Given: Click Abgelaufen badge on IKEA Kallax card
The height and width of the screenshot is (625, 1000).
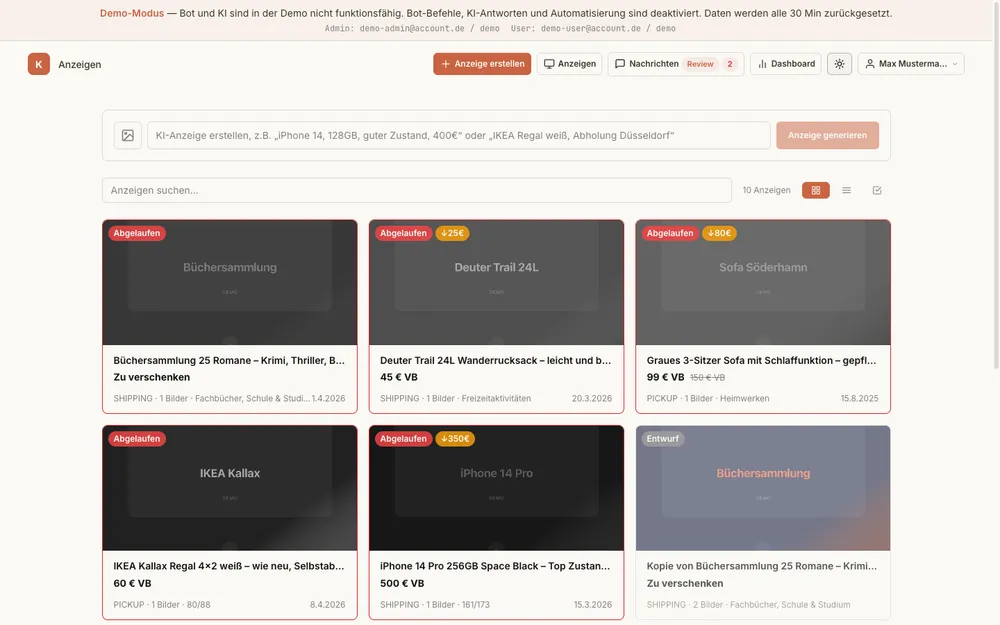Looking at the screenshot, I should tap(136, 439).
